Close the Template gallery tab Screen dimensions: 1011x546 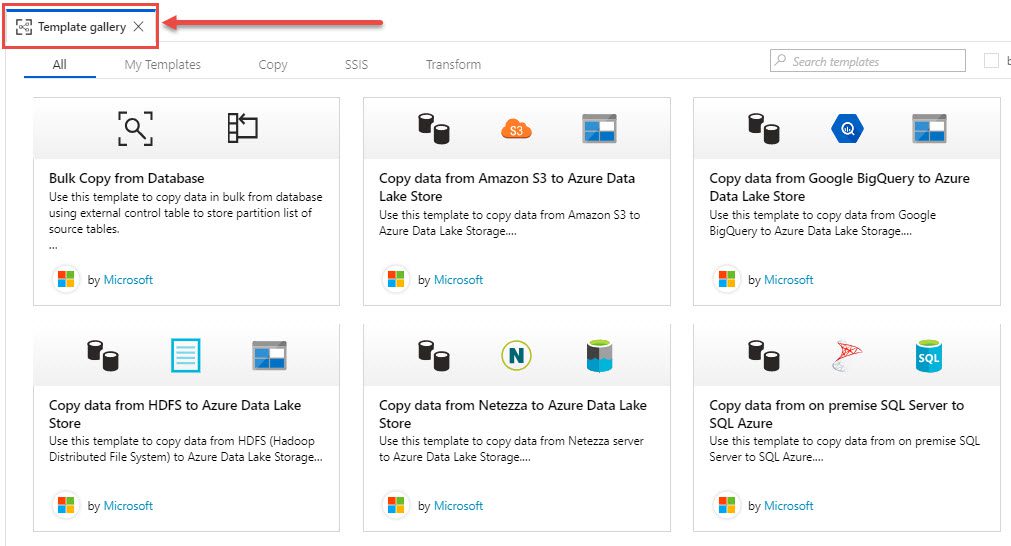point(139,26)
